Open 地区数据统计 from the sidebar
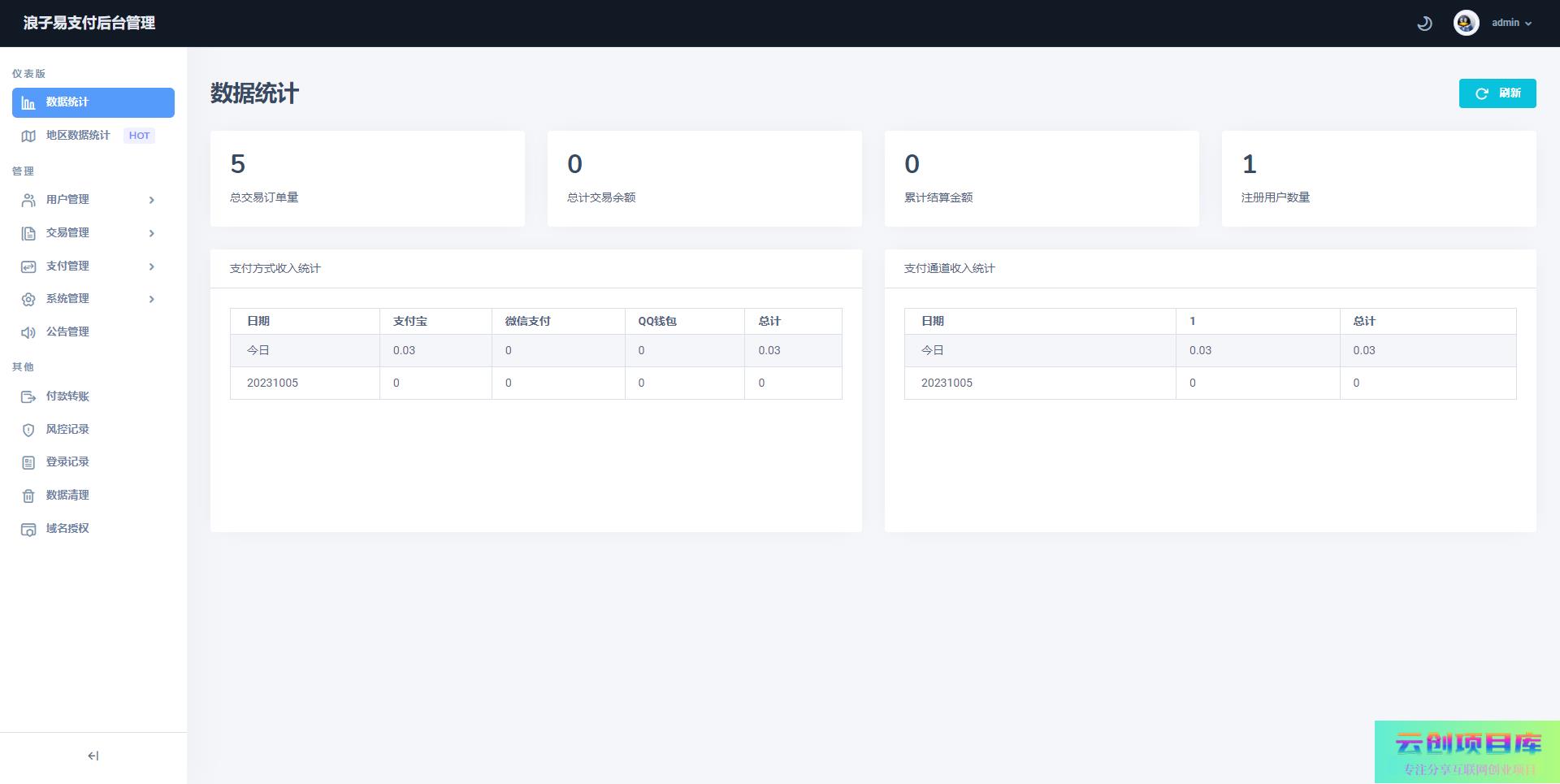This screenshot has height=784, width=1560. pyautogui.click(x=78, y=136)
